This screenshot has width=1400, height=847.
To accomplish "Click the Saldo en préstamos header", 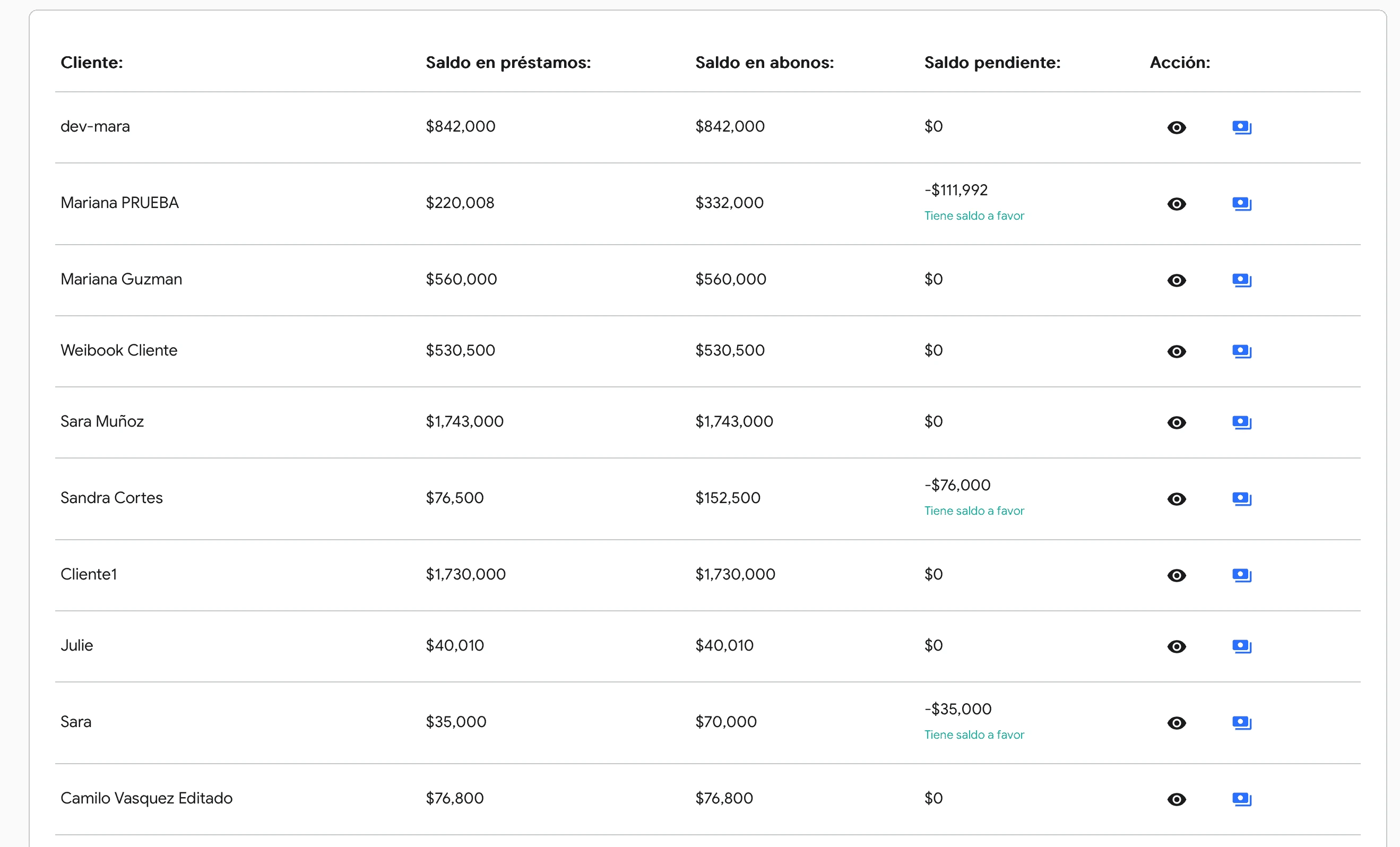I will (x=508, y=63).
